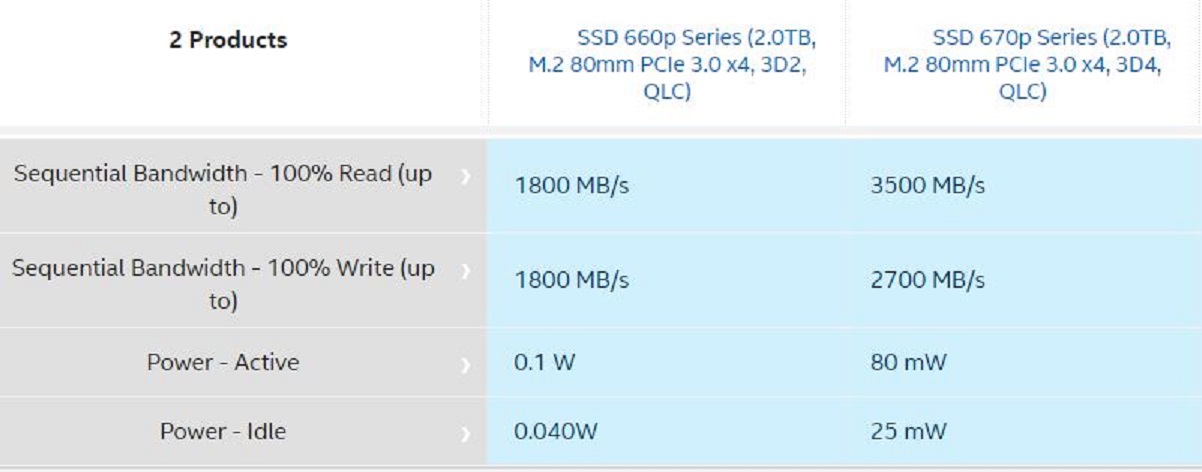Click the 25 mW idle power value

tap(908, 432)
